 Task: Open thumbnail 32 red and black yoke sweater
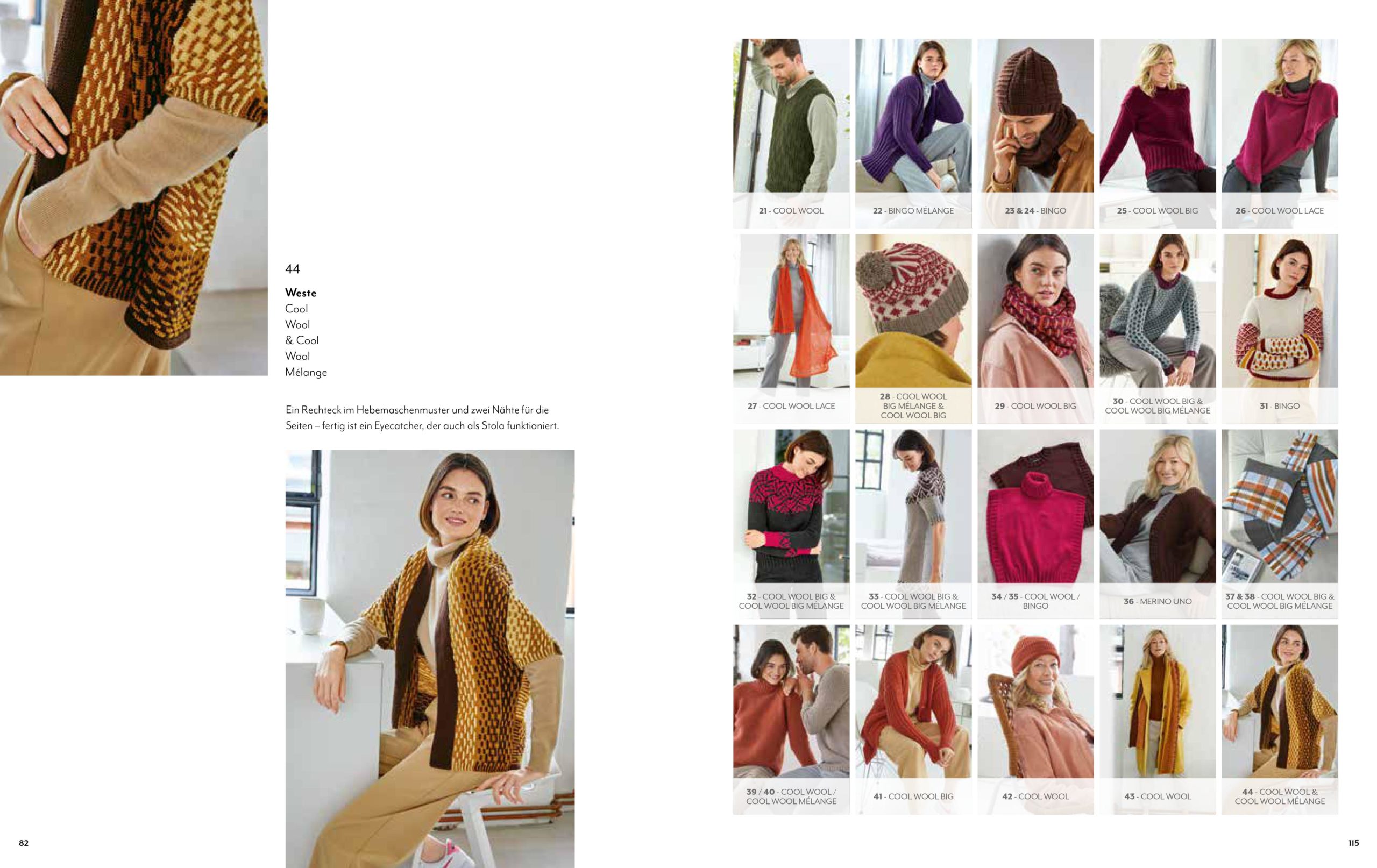point(791,507)
